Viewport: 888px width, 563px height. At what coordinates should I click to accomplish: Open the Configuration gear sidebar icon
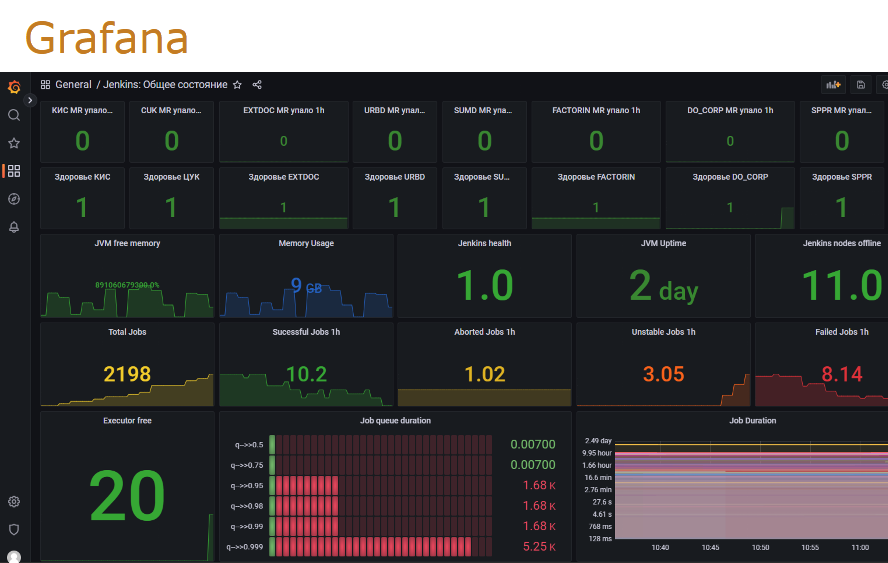tap(14, 501)
